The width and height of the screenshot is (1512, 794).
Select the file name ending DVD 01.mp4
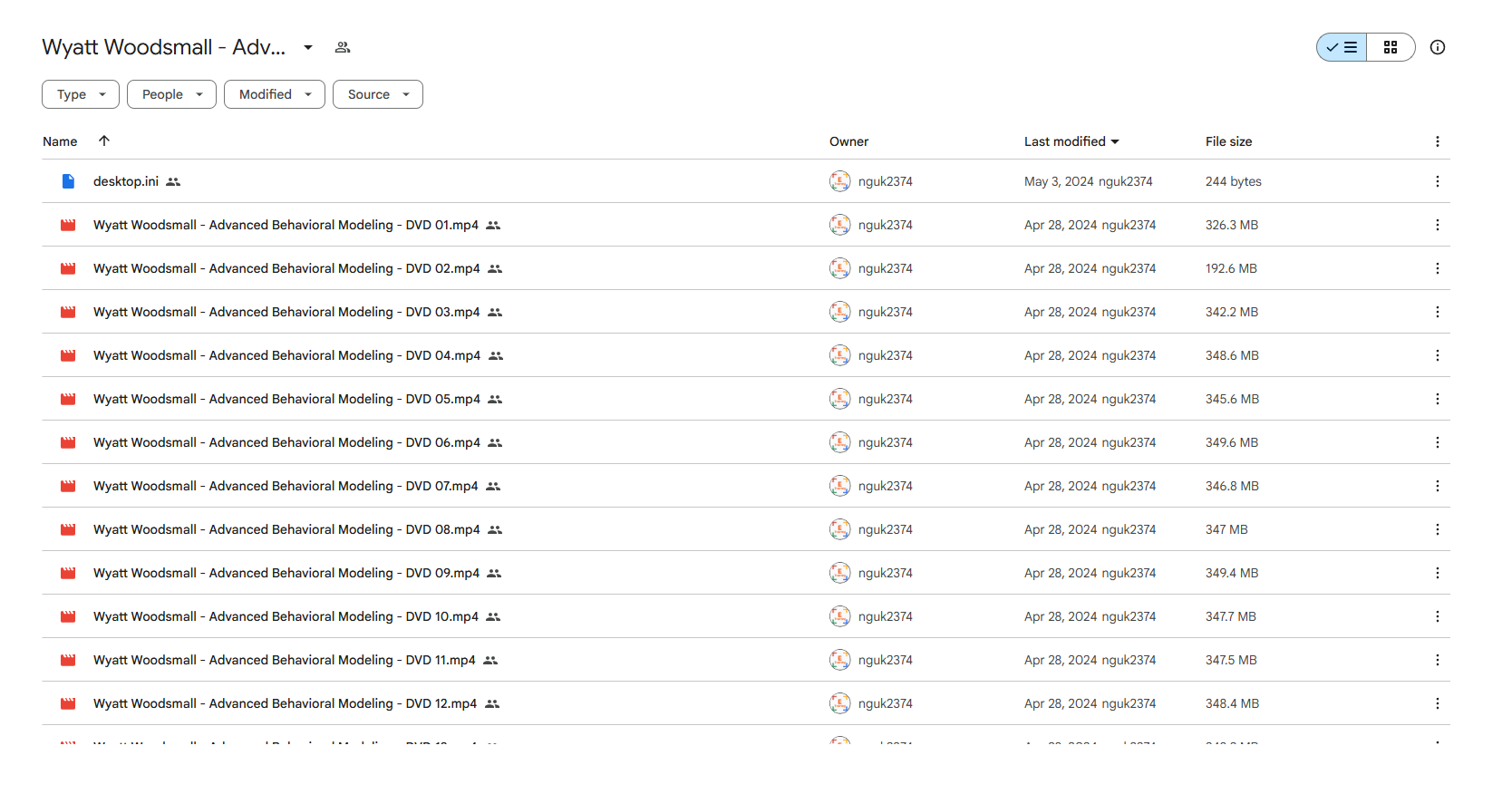tap(286, 225)
